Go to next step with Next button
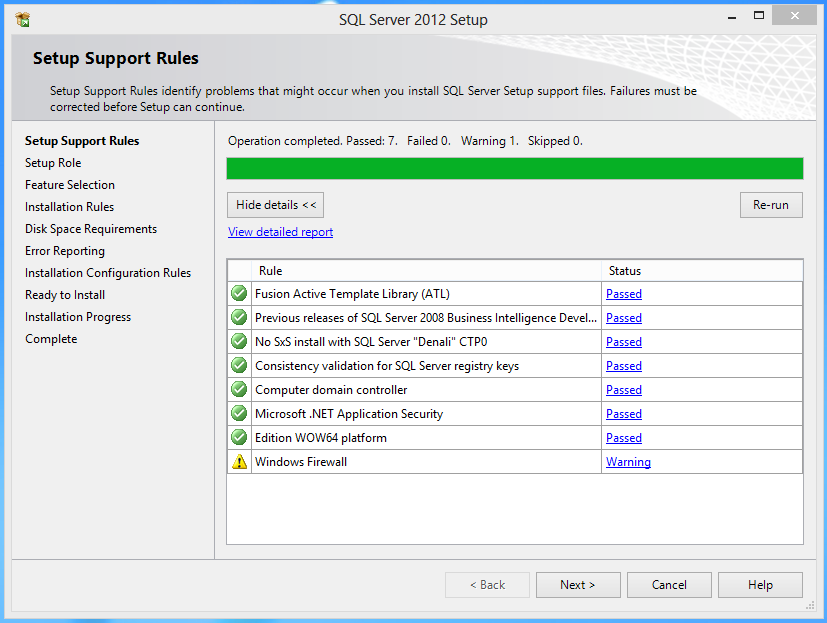The width and height of the screenshot is (827, 623). click(578, 584)
